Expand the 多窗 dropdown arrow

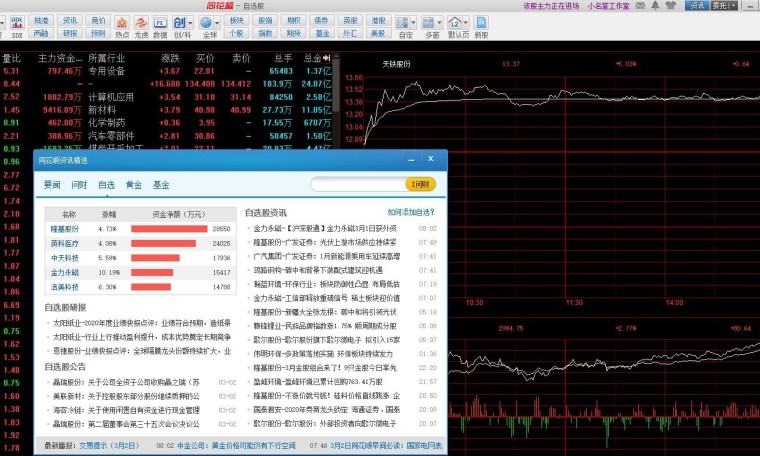click(x=440, y=23)
